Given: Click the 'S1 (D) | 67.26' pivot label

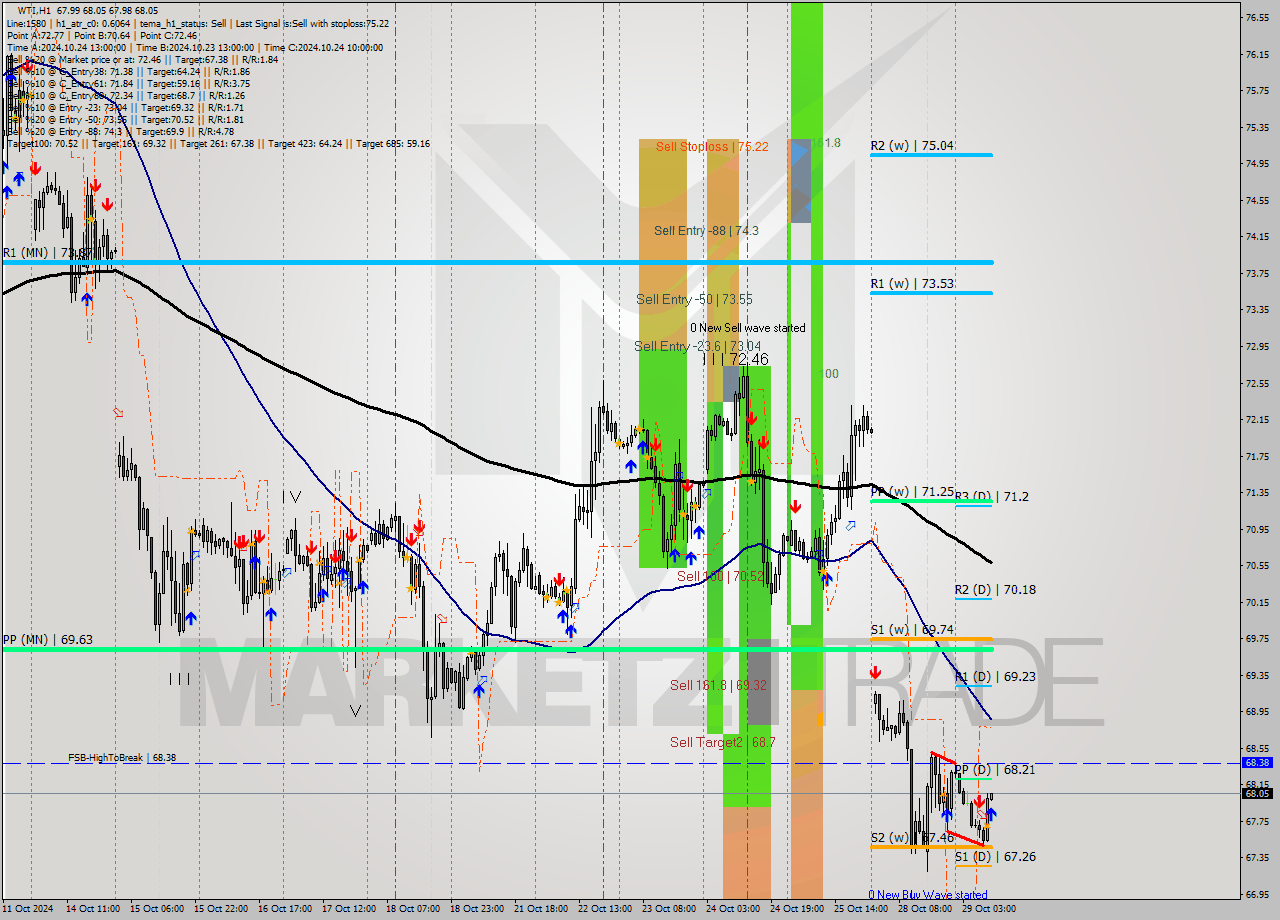Looking at the screenshot, I should click(x=994, y=856).
